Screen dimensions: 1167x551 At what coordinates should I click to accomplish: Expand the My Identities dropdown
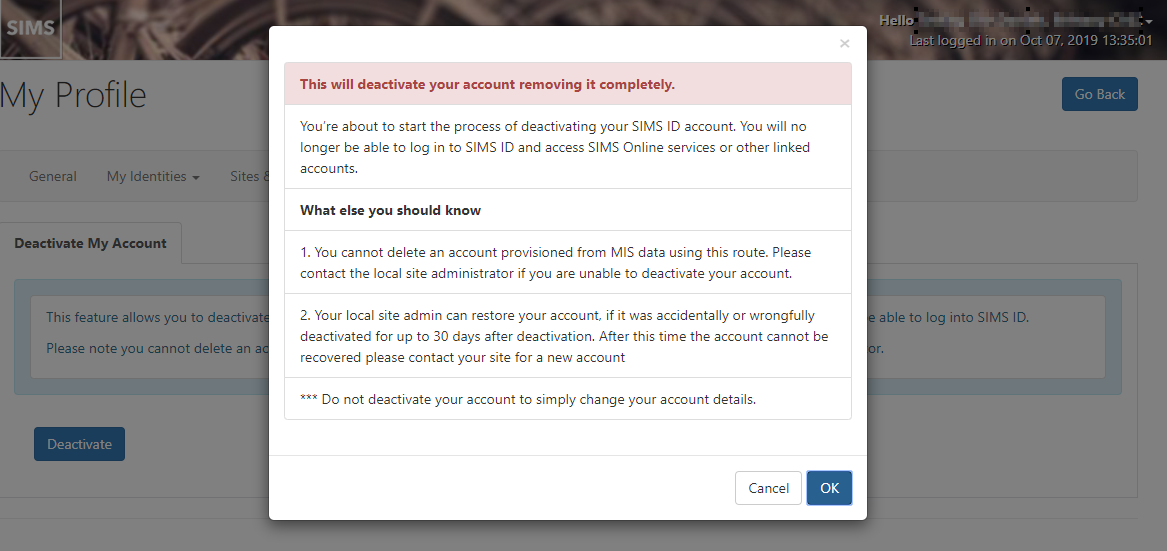[x=153, y=176]
